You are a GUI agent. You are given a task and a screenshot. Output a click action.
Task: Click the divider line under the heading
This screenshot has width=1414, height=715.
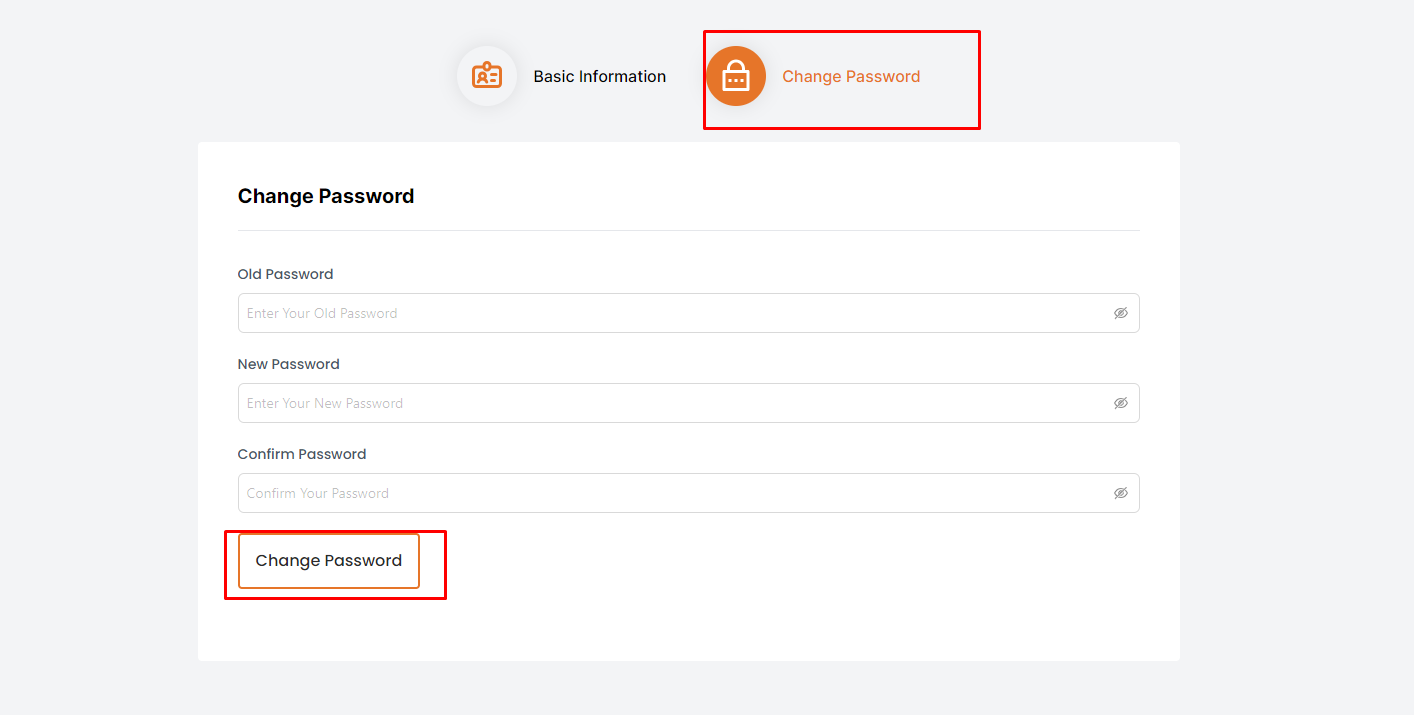(x=688, y=230)
